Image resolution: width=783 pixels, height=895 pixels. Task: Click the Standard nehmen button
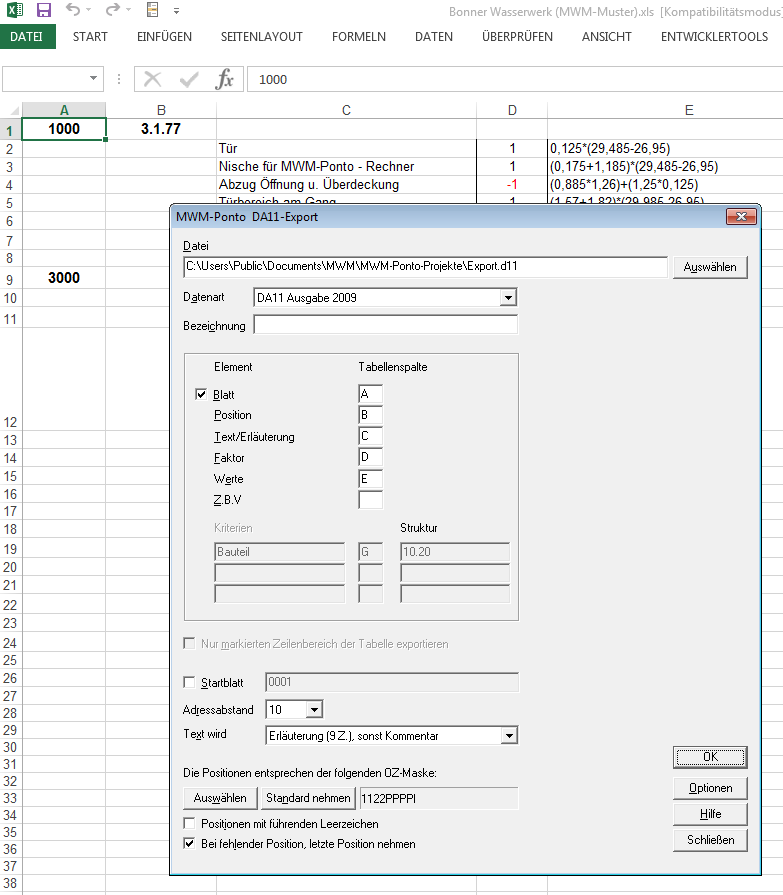[308, 798]
